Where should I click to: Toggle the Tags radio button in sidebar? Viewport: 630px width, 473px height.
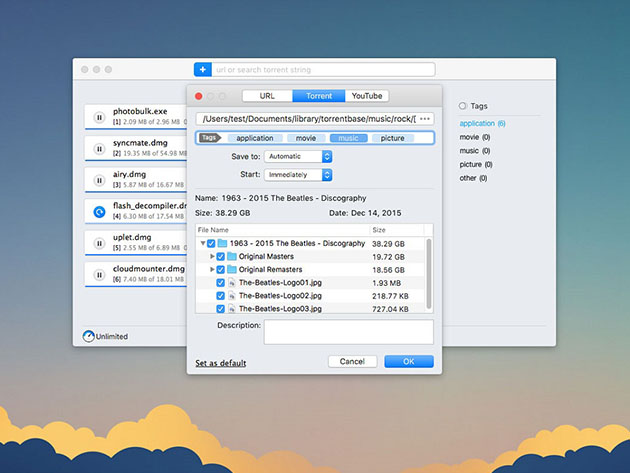tap(462, 105)
